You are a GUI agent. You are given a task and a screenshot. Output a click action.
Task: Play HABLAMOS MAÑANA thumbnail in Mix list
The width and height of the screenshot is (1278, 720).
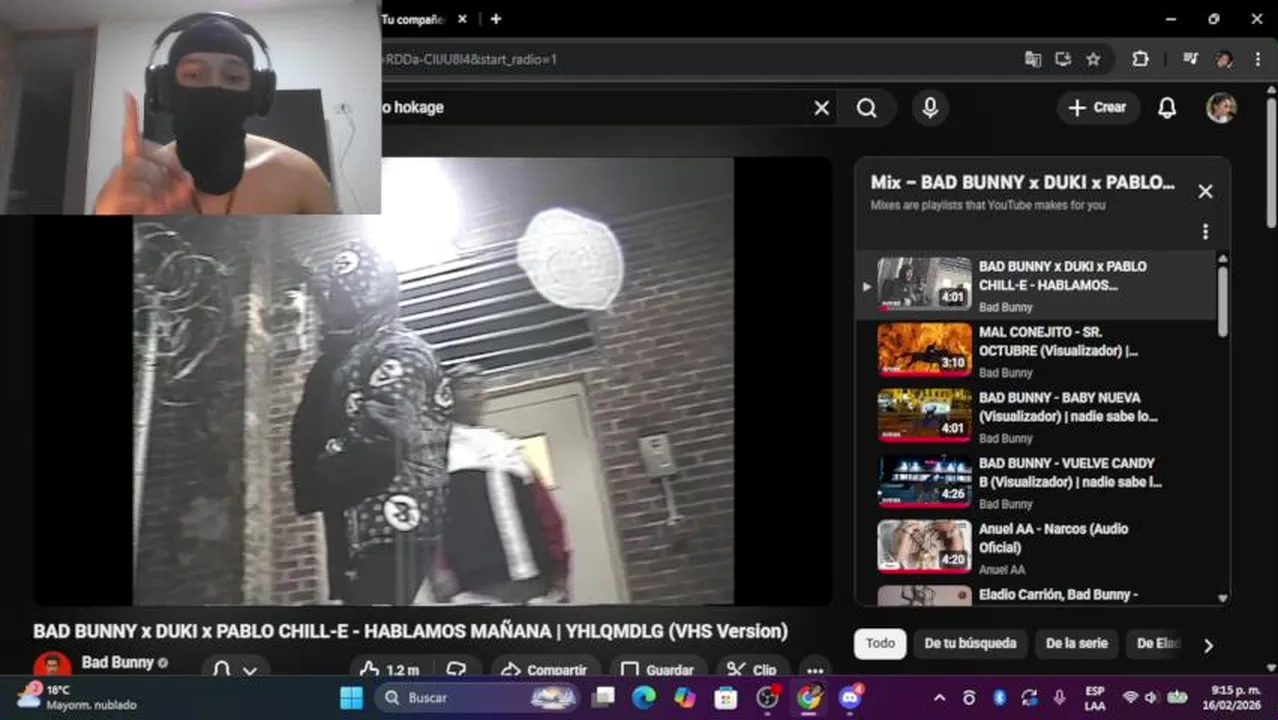coord(924,284)
